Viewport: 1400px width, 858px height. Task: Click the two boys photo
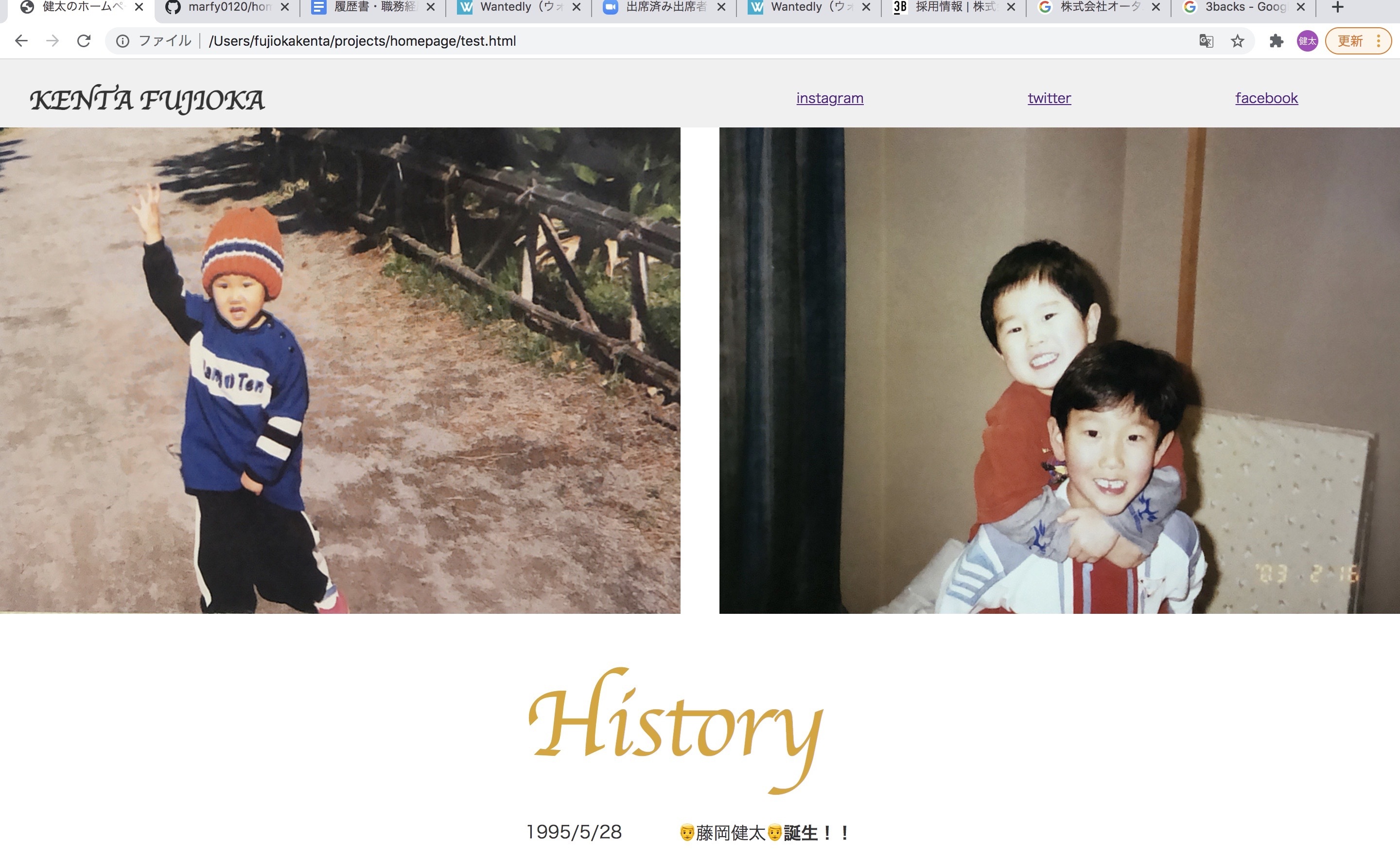1059,371
